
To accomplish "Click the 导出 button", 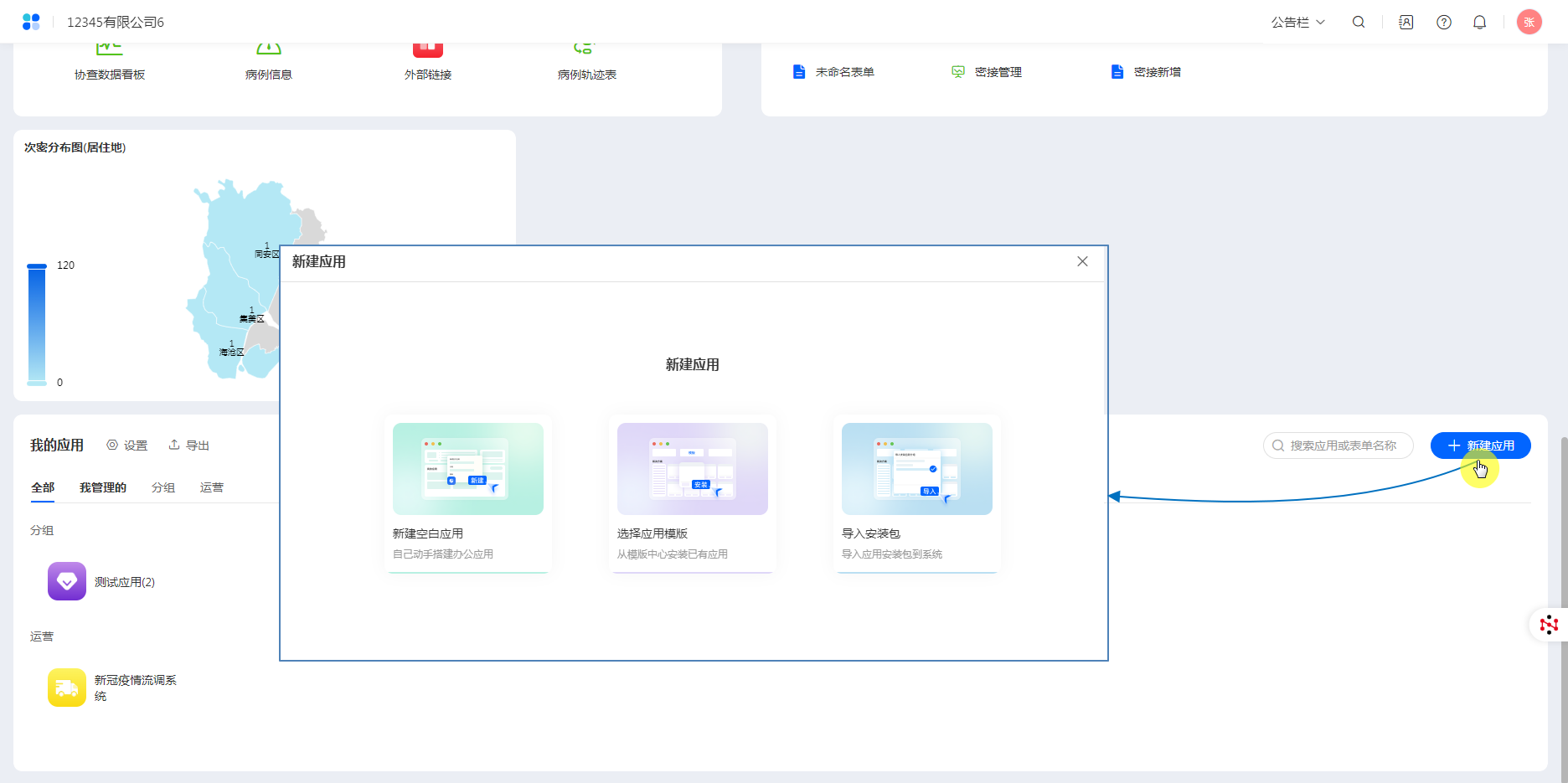I will click(189, 446).
